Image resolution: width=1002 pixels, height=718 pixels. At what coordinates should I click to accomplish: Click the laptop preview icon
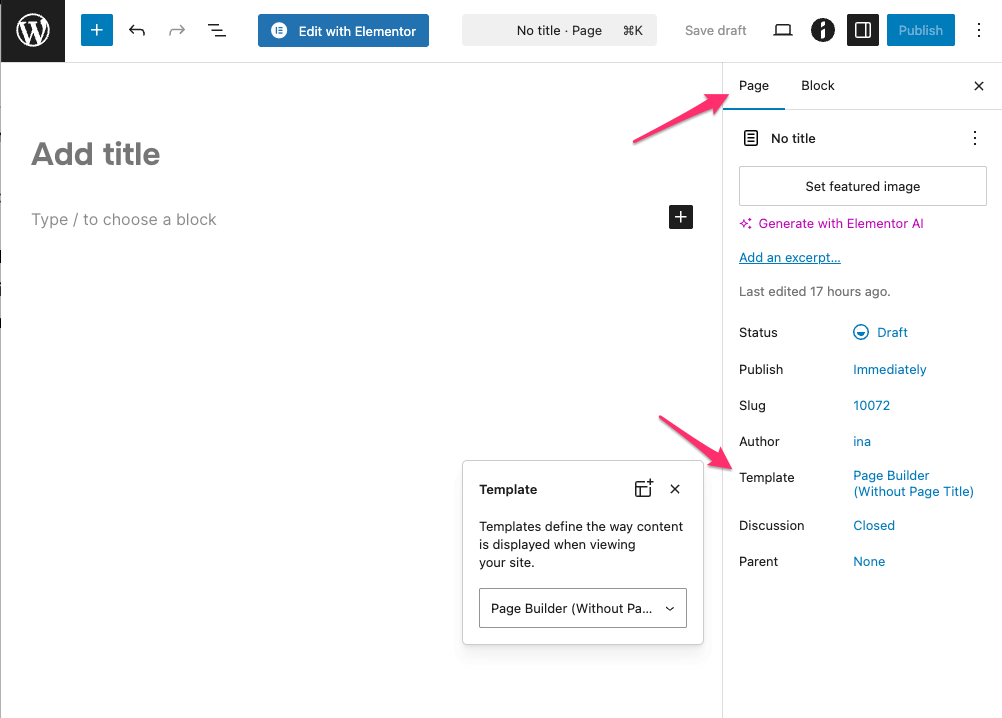pos(783,31)
